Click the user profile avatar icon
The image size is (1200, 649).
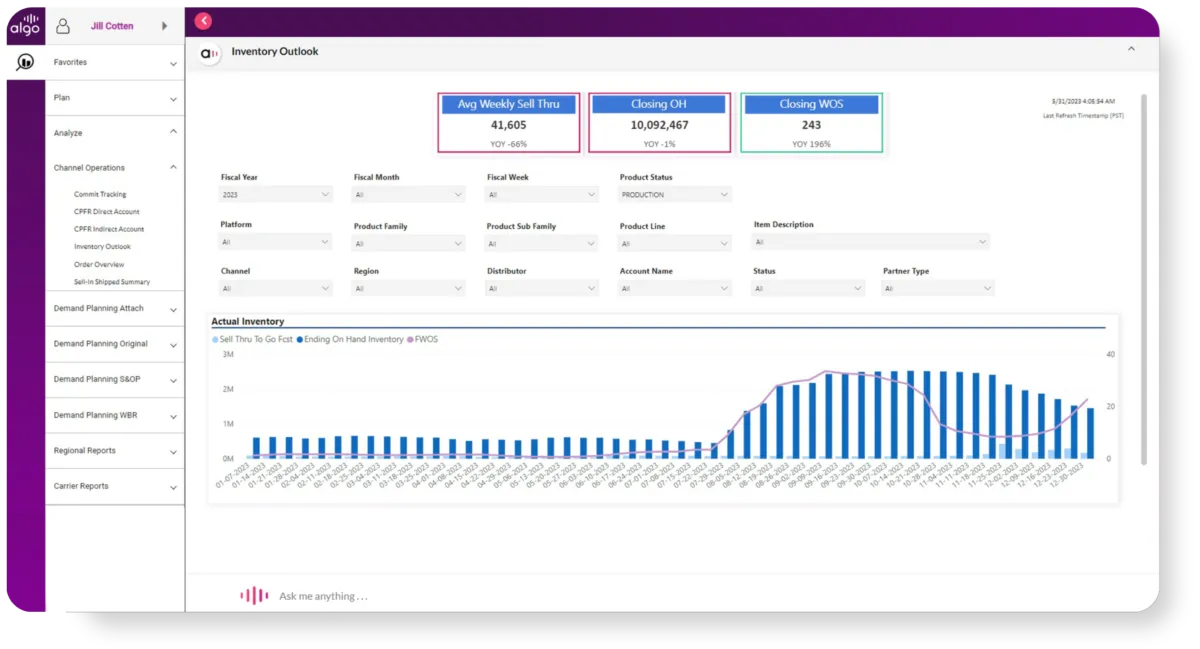click(x=63, y=26)
